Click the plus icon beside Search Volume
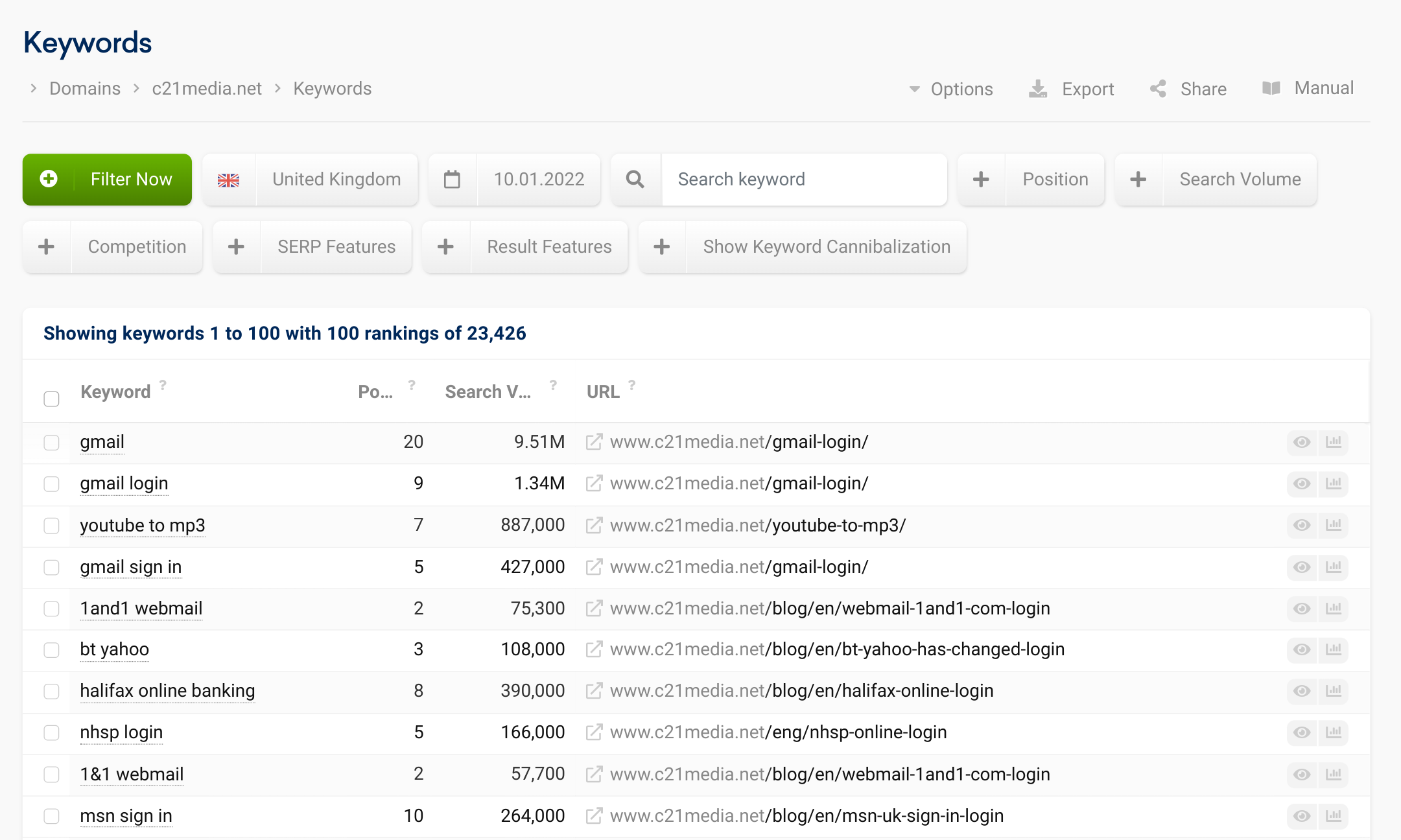1401x840 pixels. coord(1138,180)
